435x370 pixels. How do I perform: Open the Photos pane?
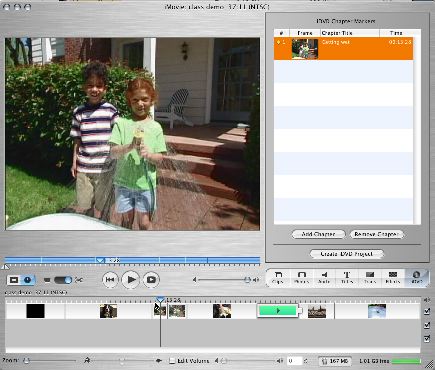(x=301, y=277)
